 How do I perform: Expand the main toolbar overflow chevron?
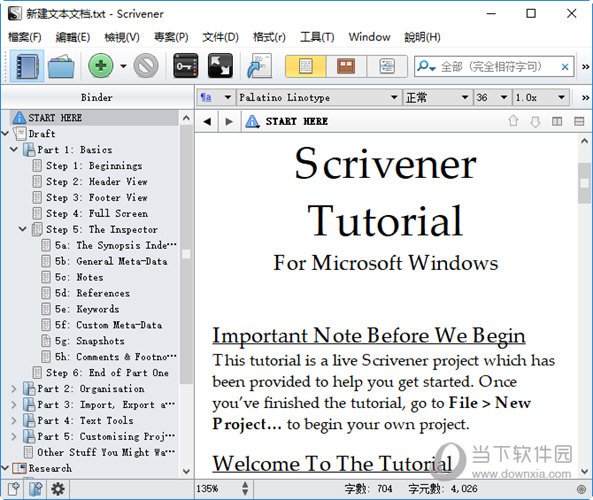click(585, 67)
